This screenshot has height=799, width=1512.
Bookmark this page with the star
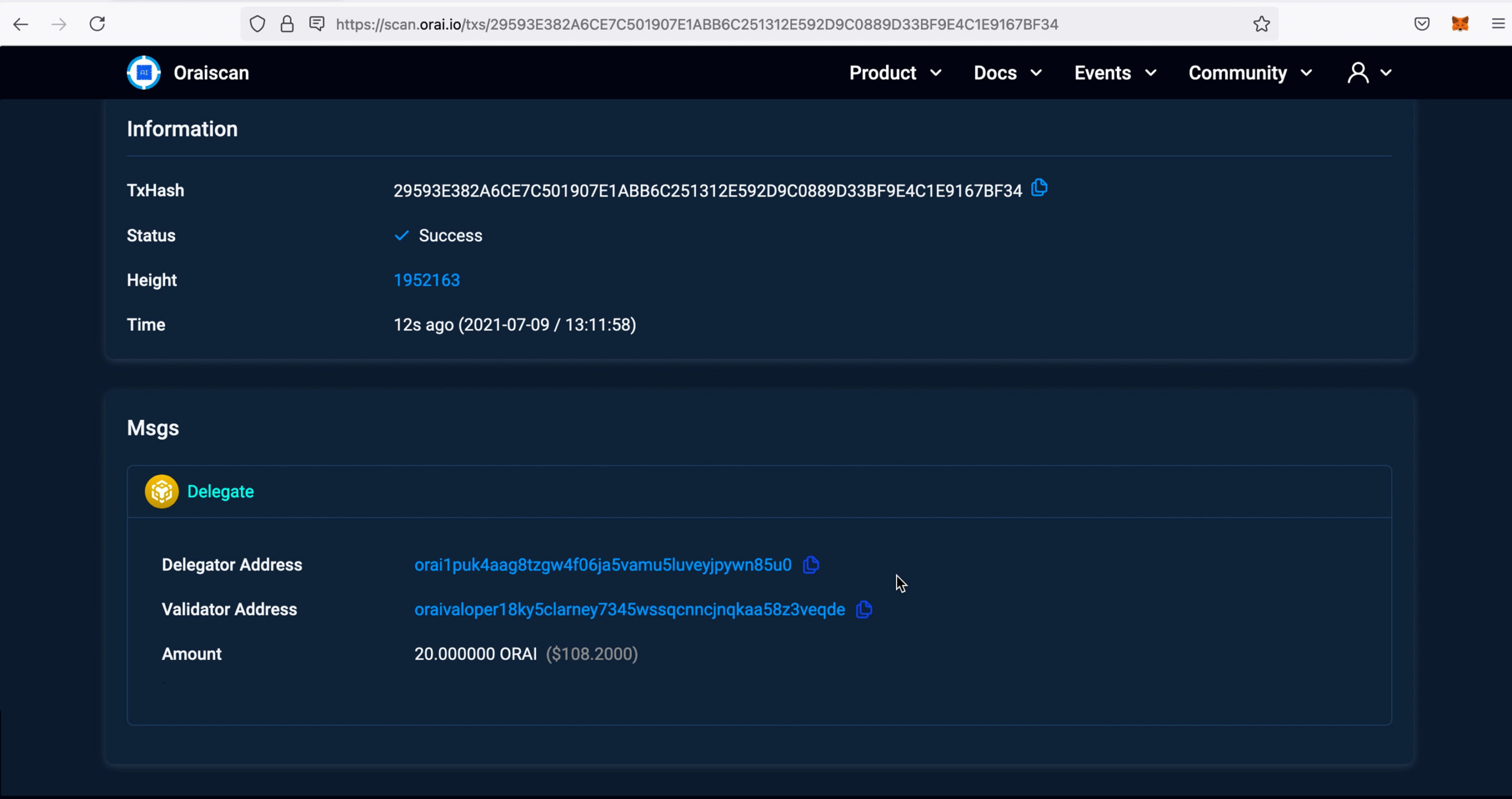coord(1261,24)
